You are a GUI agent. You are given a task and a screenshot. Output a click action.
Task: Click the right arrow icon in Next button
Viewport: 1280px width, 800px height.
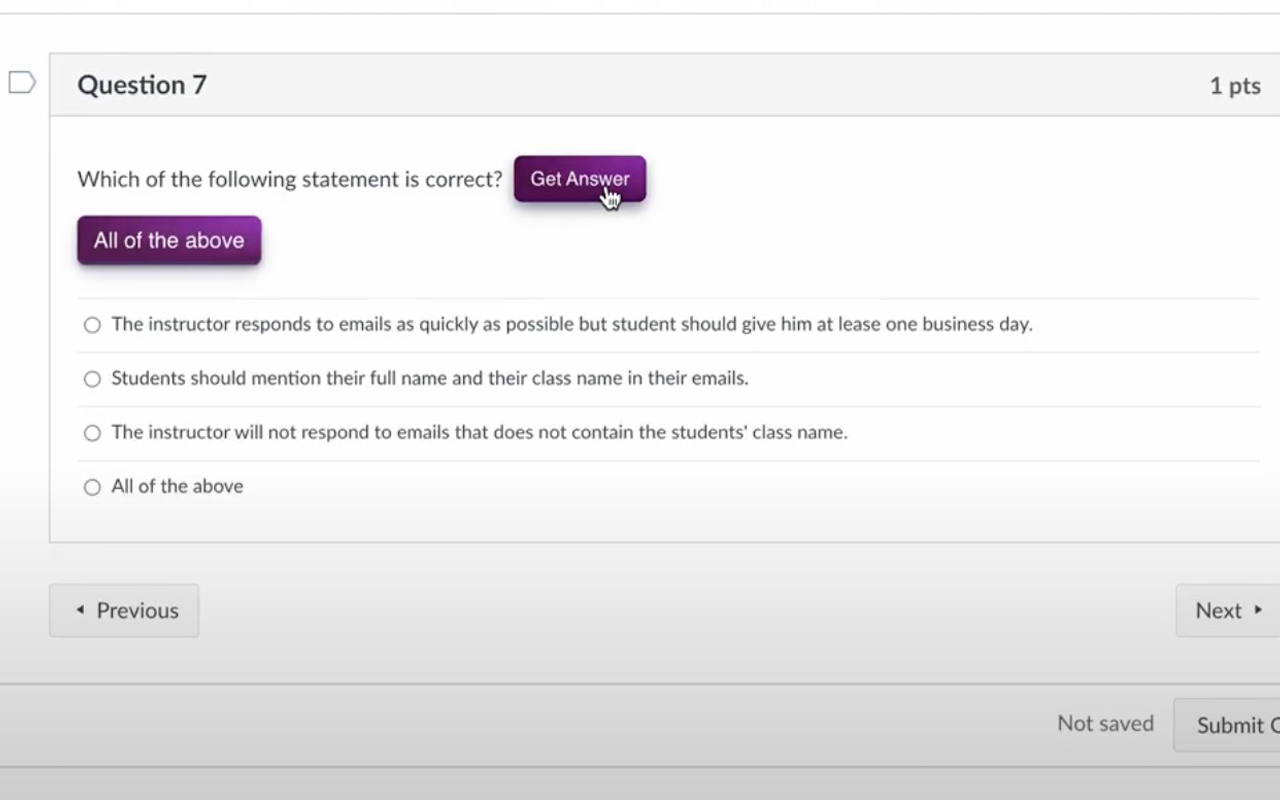point(1258,610)
